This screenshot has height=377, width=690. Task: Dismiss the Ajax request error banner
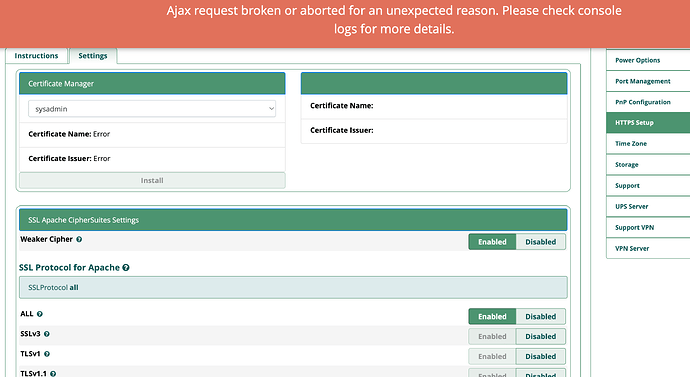pyautogui.click(x=345, y=24)
